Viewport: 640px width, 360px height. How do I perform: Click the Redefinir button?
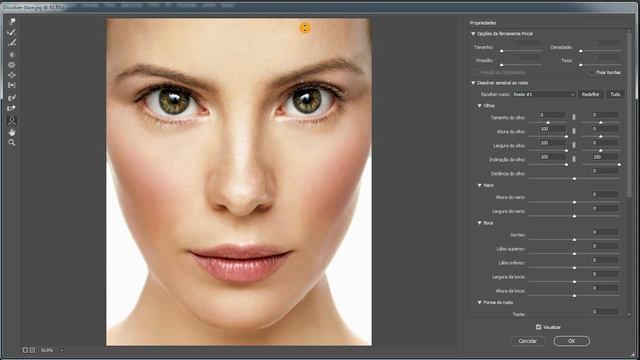[590, 94]
